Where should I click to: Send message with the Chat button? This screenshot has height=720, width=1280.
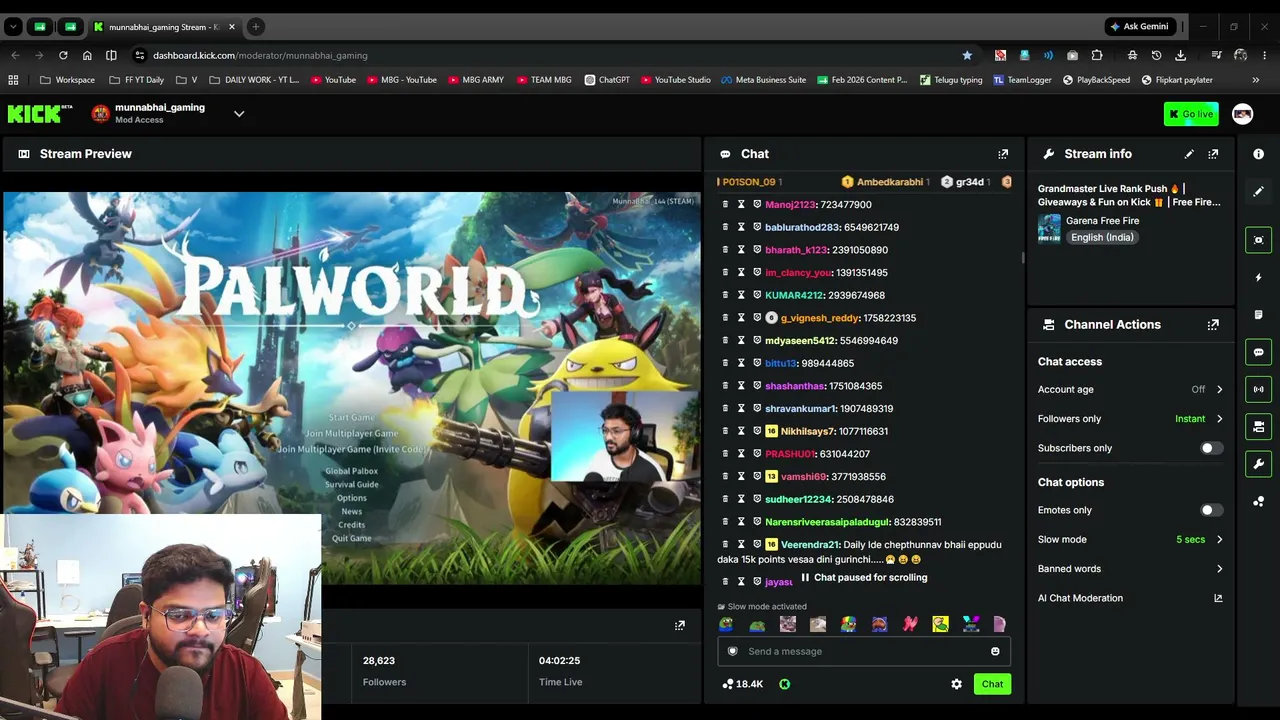click(x=992, y=684)
